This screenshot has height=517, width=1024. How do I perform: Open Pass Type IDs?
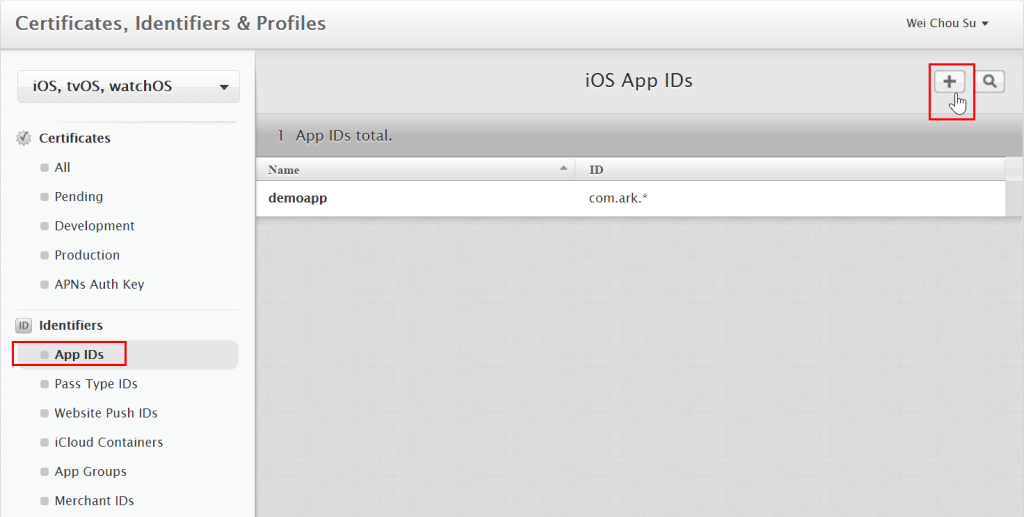[x=95, y=384]
